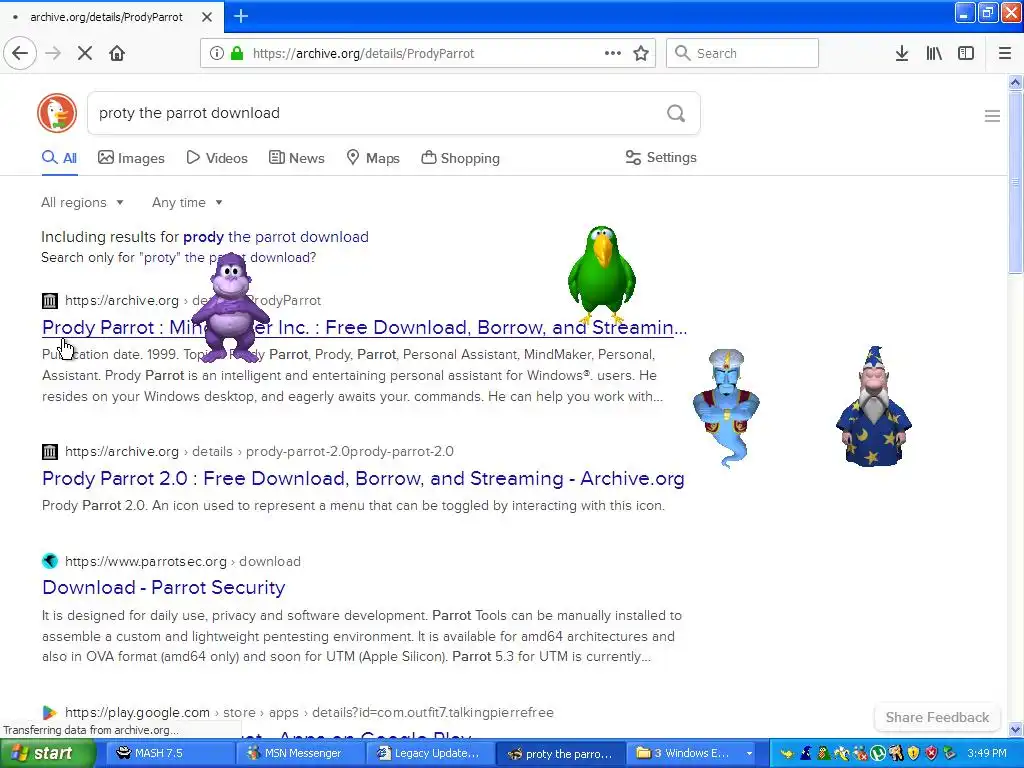Click the Safely Remove Hardware tray icon

pos(949,753)
